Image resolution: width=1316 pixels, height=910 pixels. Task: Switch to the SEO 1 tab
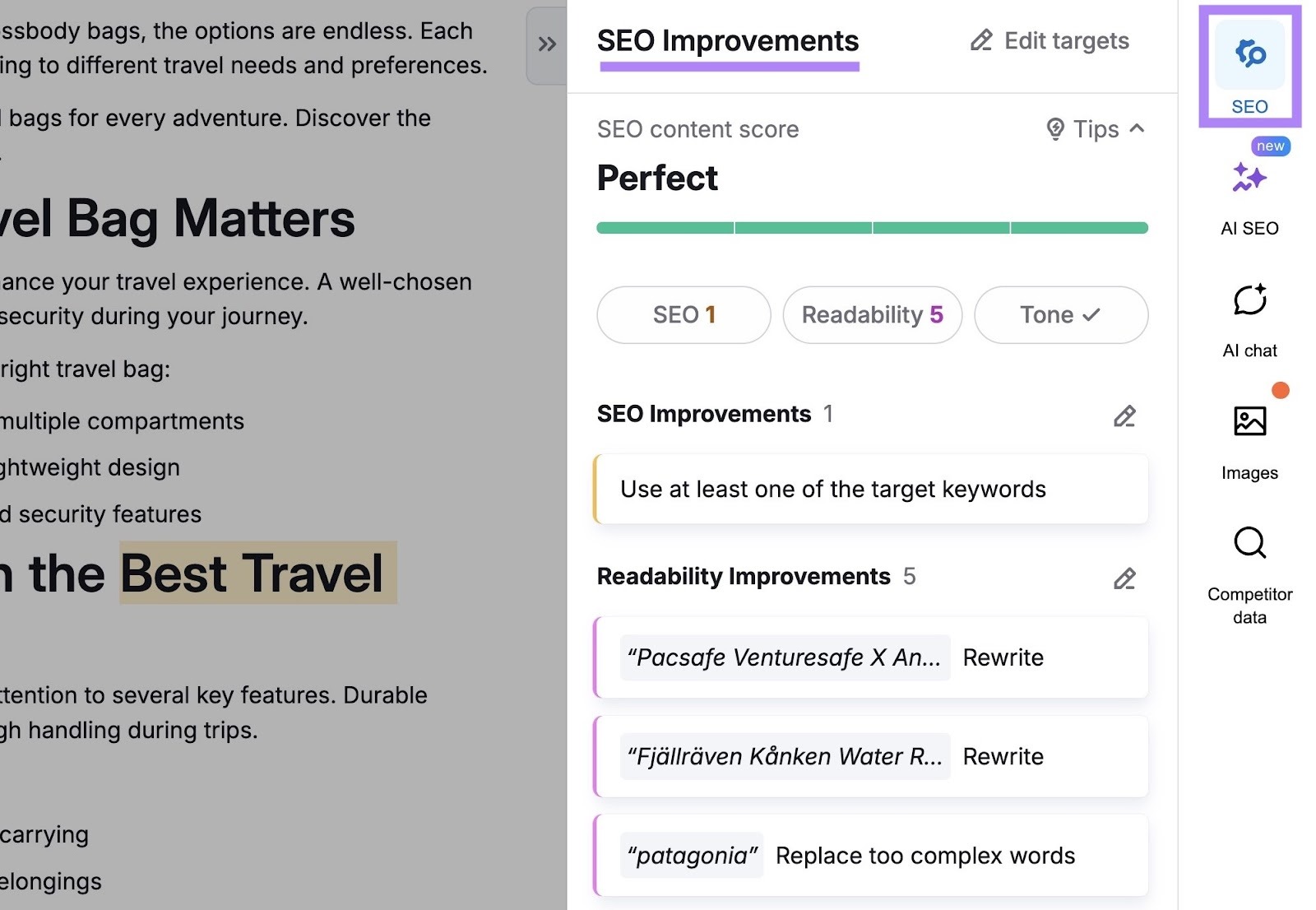coord(683,314)
